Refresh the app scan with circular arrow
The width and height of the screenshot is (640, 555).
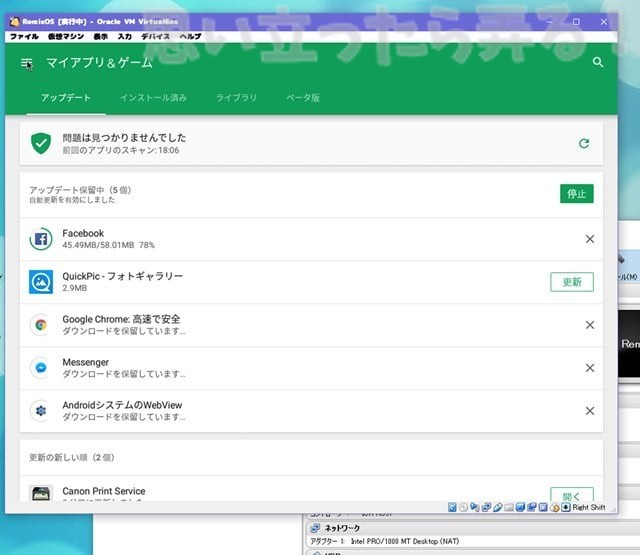coord(584,144)
